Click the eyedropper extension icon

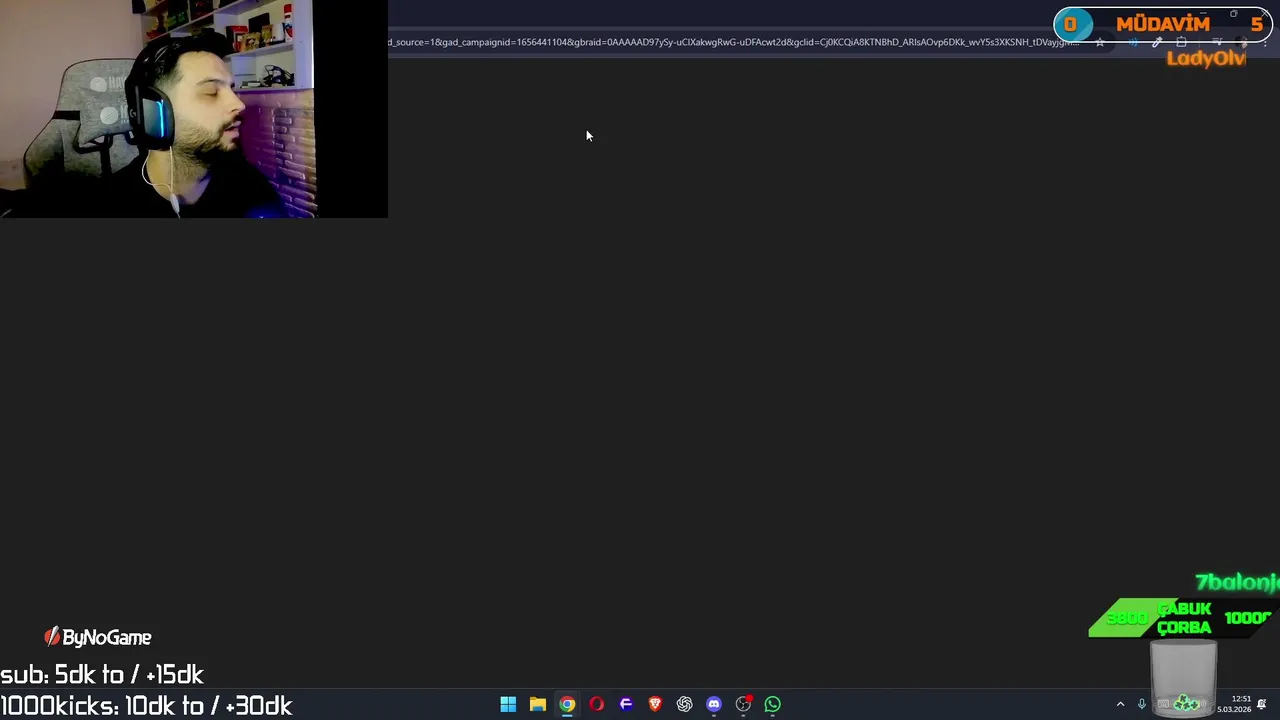(x=1157, y=42)
